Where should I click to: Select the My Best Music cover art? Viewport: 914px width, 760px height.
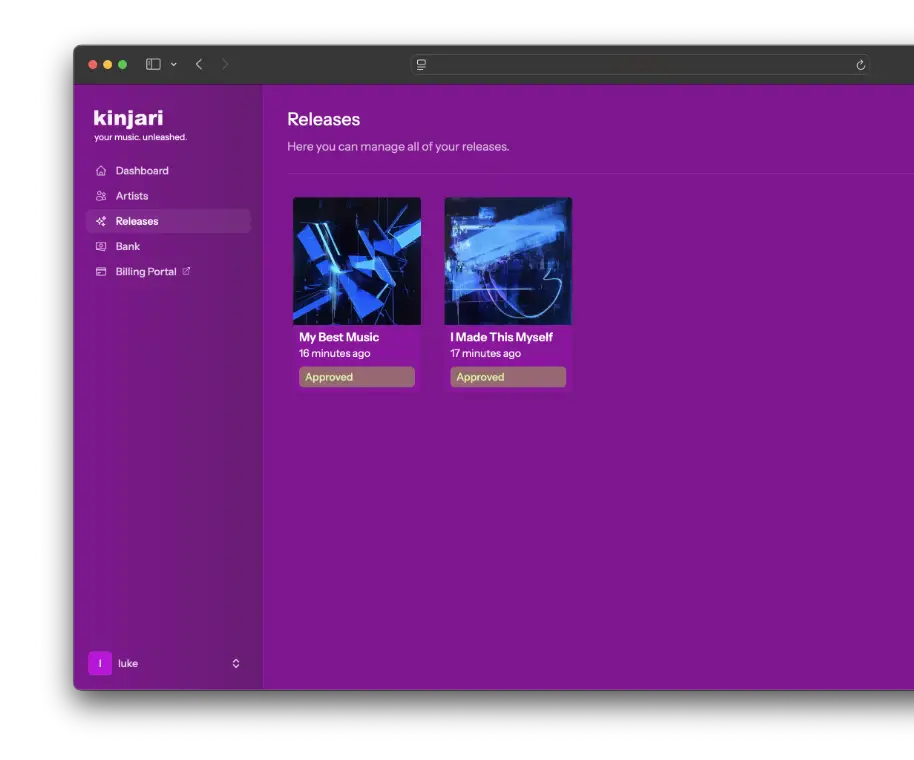(x=357, y=261)
